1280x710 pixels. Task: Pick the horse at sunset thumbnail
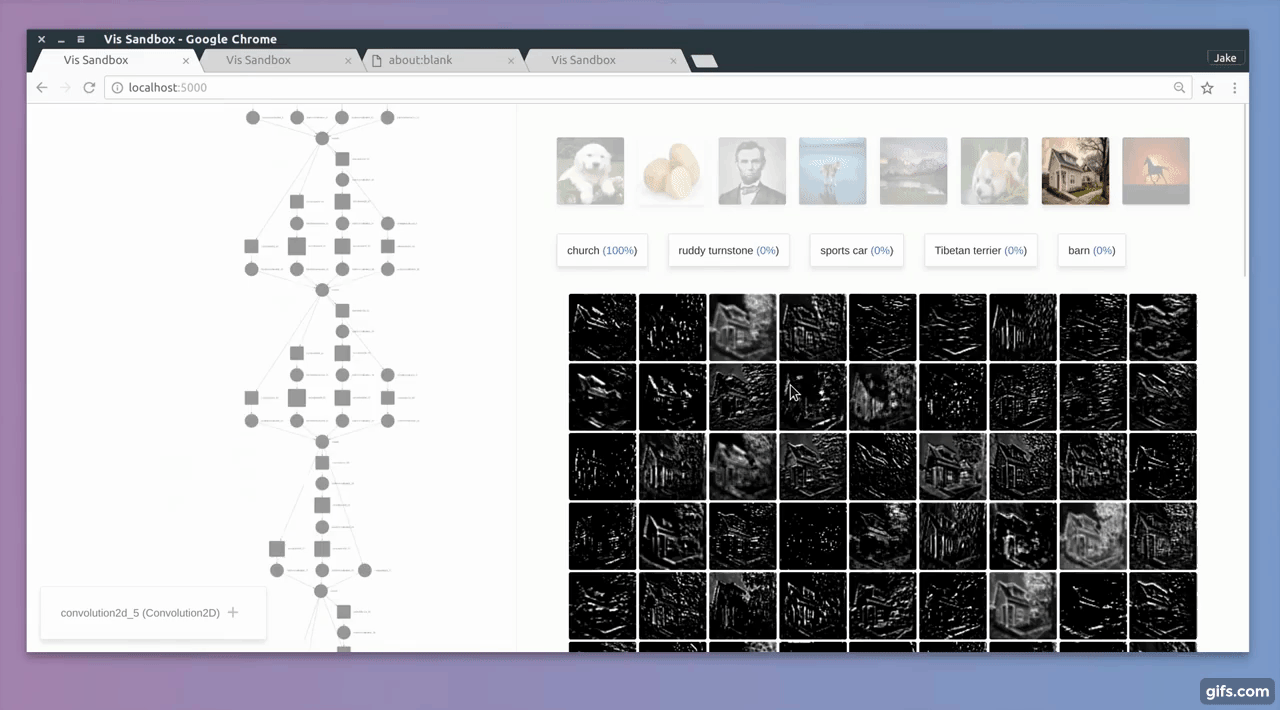(1156, 171)
